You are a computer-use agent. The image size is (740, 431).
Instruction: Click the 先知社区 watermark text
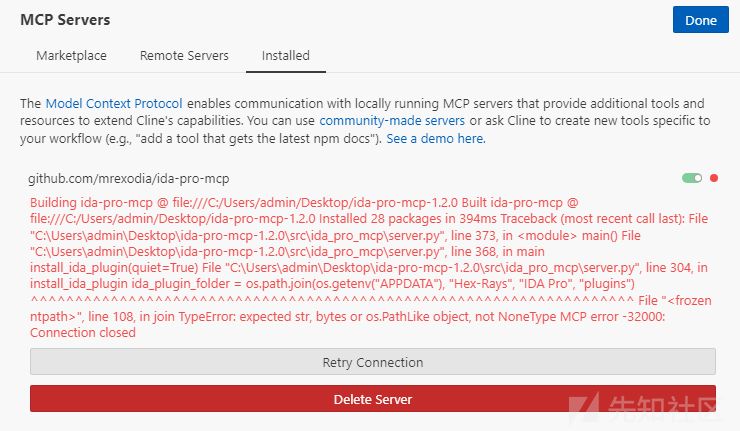pos(664,408)
